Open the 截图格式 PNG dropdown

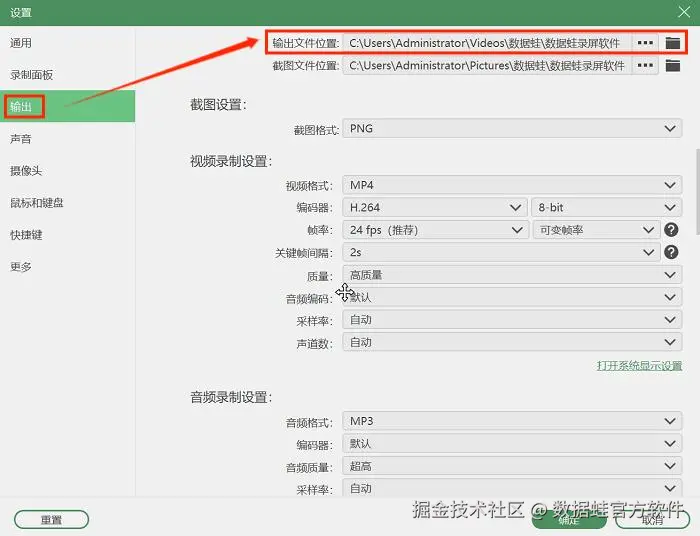coord(512,129)
